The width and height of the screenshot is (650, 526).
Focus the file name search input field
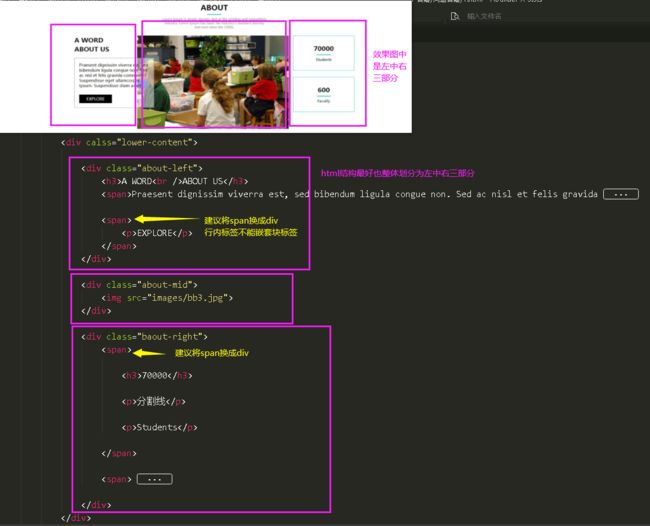[484, 16]
